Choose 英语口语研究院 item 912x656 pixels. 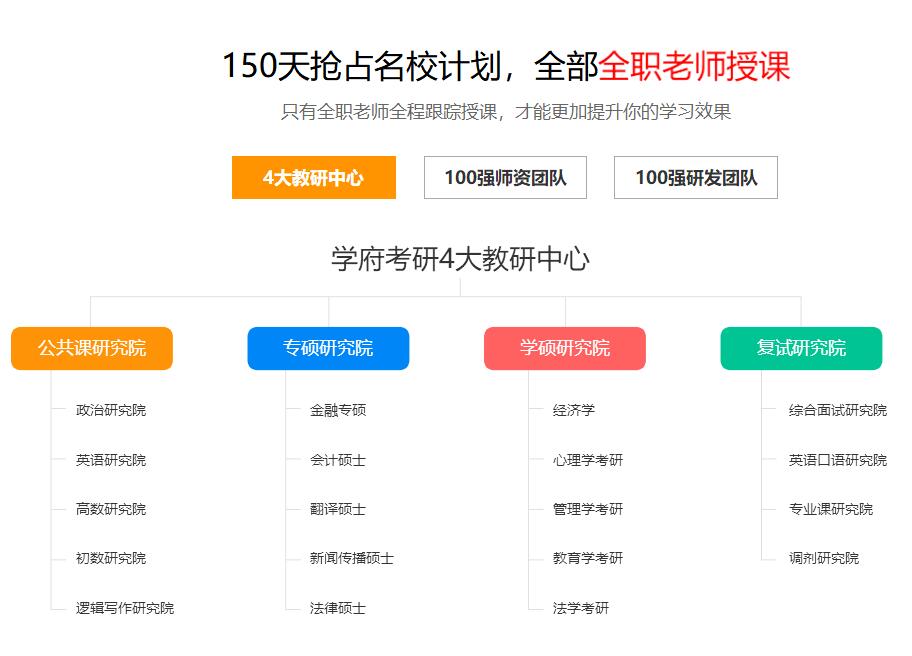pos(838,460)
